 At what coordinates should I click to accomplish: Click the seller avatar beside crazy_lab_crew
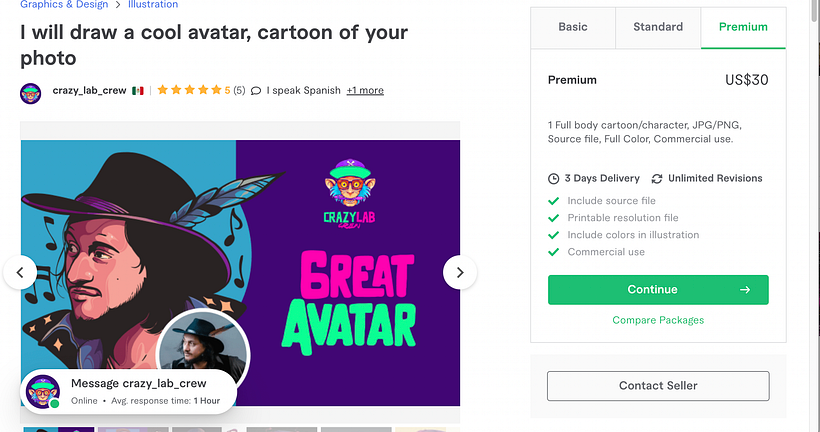tap(31, 93)
